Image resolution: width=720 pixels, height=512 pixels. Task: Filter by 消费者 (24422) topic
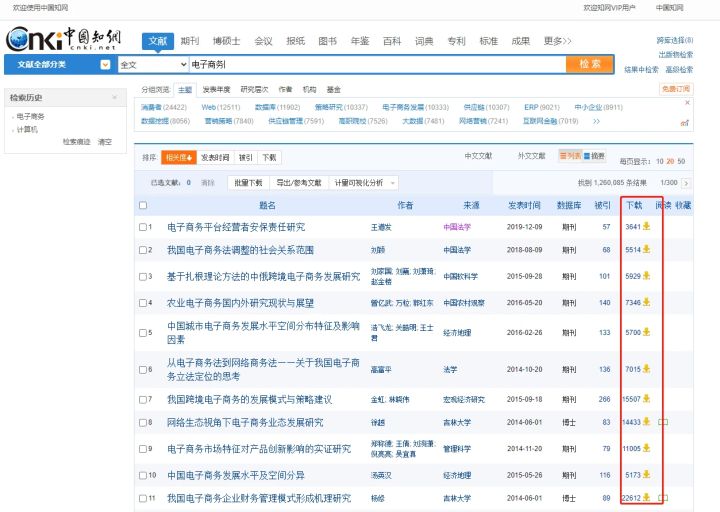click(x=164, y=107)
